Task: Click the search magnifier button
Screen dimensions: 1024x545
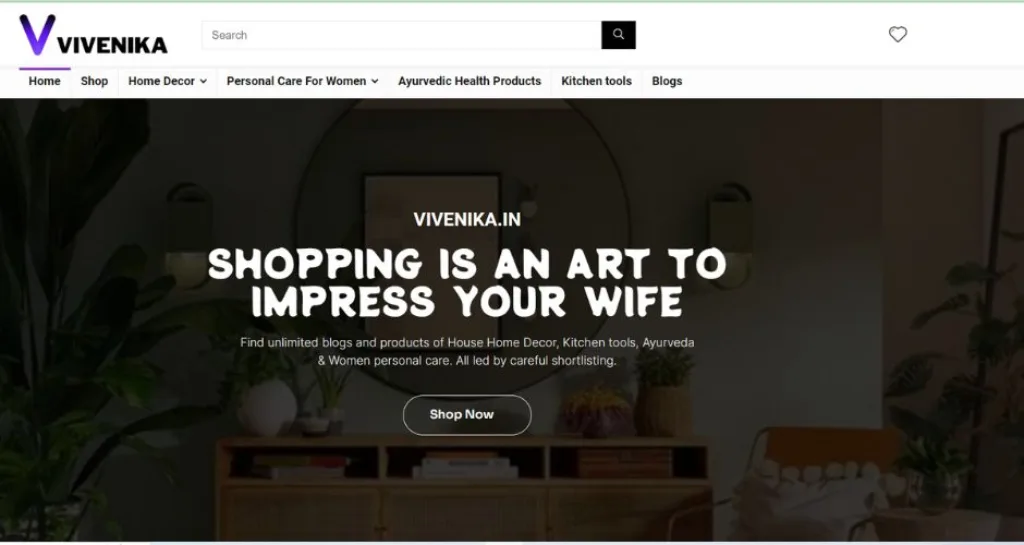Action: coord(618,35)
